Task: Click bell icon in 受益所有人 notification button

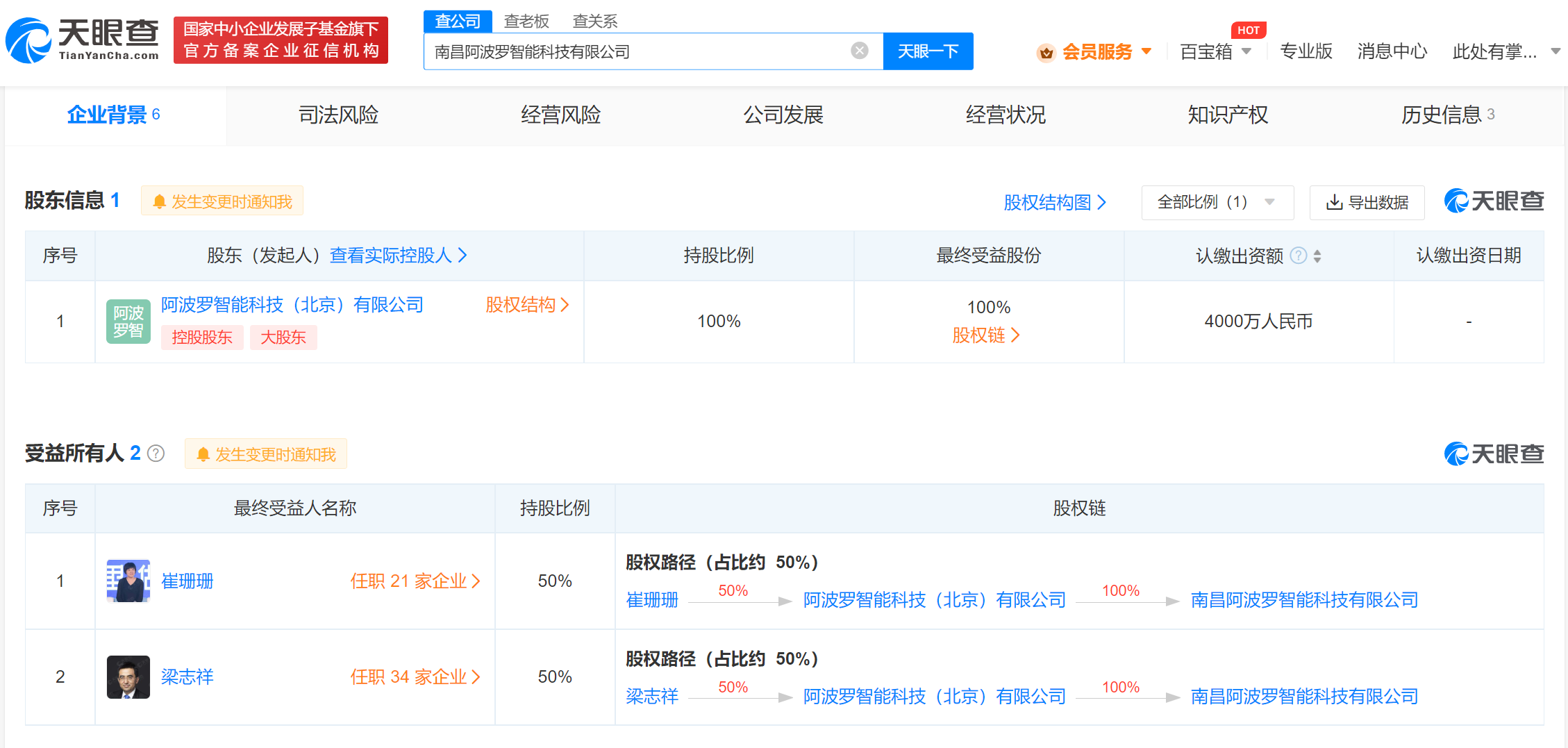Action: click(x=203, y=454)
